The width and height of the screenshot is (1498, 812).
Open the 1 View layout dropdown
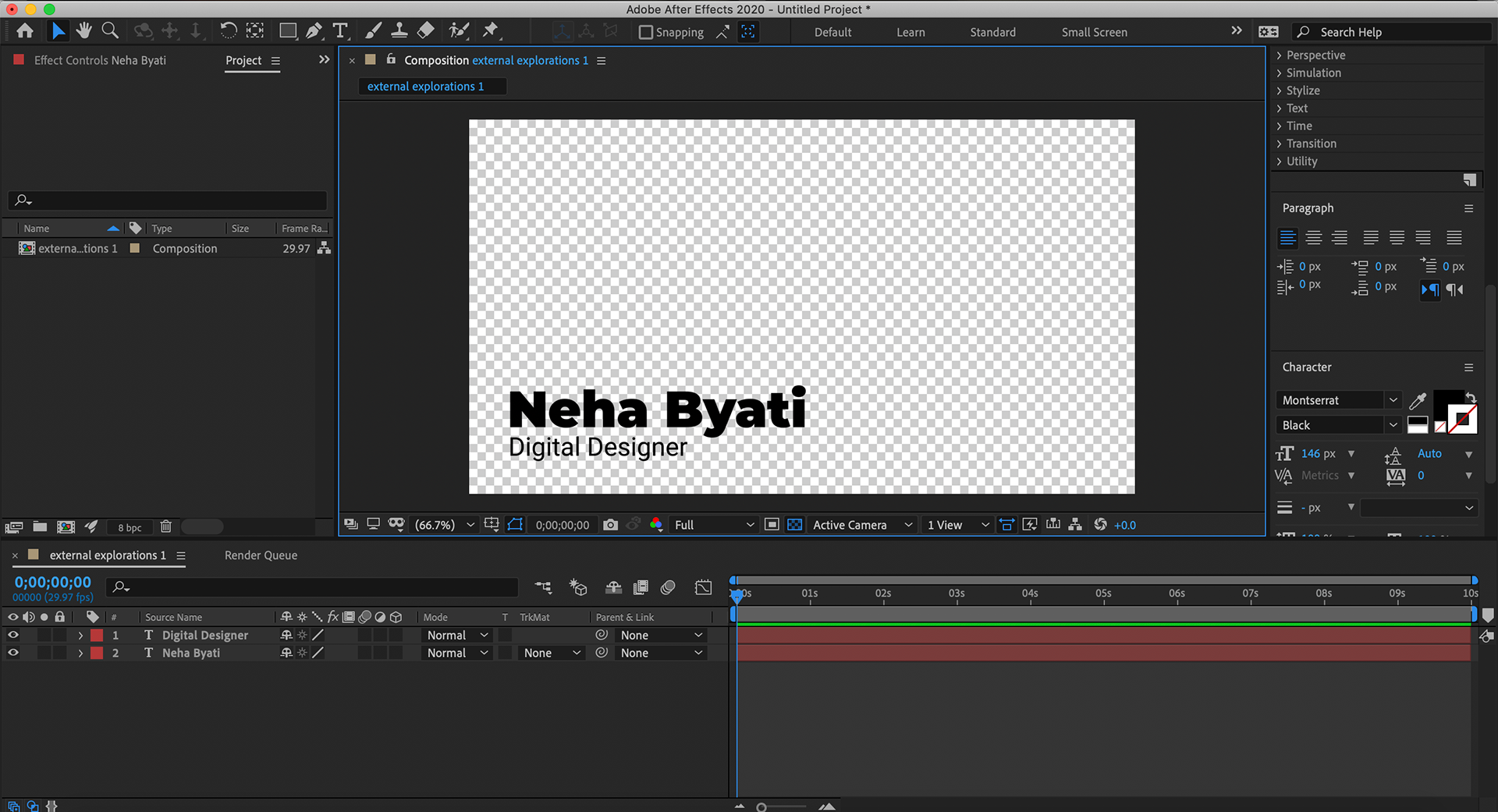point(957,525)
